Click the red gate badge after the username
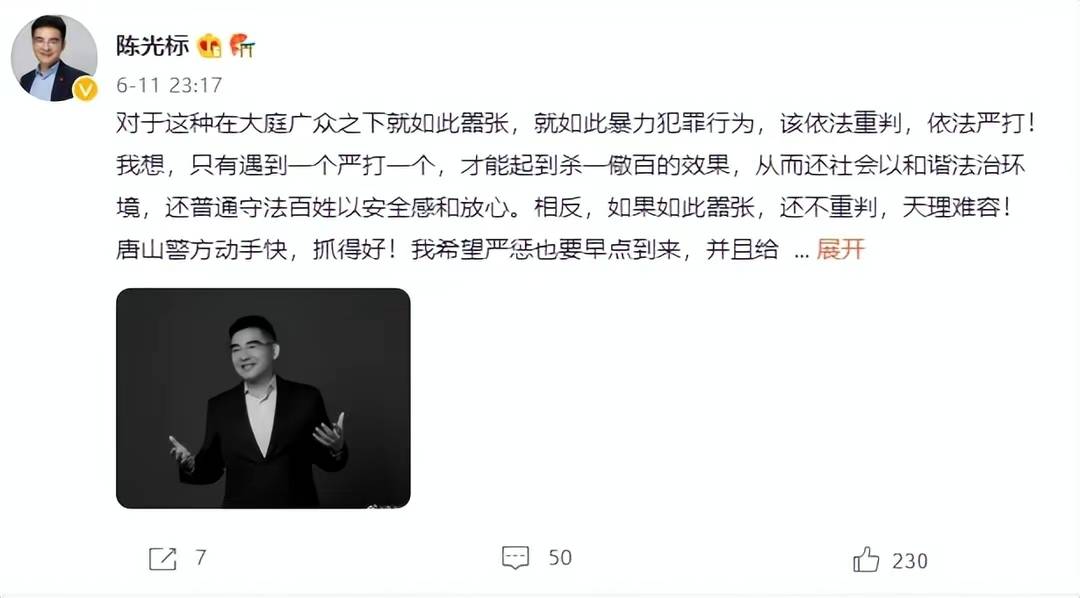The width and height of the screenshot is (1080, 598). click(x=242, y=45)
